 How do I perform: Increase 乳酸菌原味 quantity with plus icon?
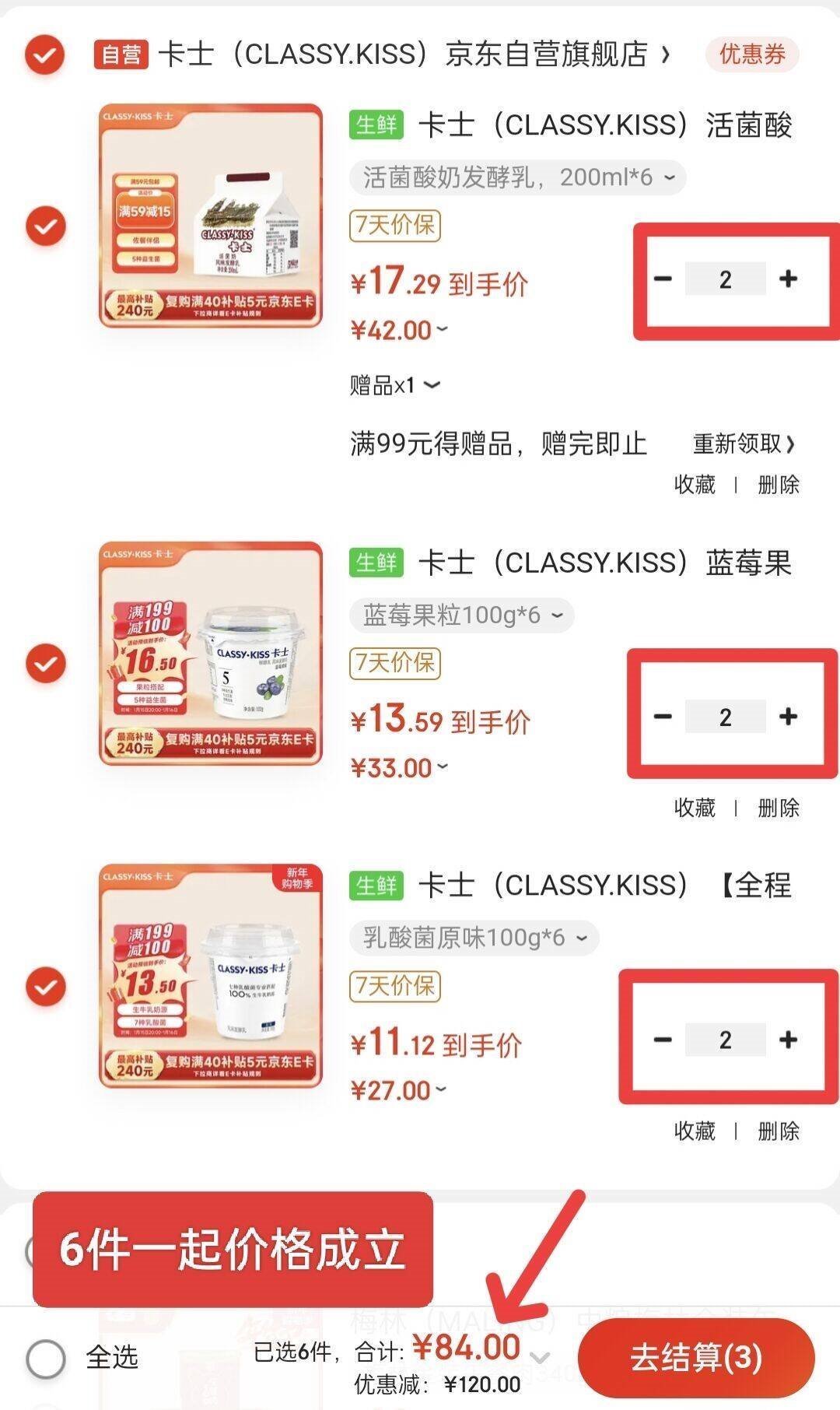(x=788, y=1039)
